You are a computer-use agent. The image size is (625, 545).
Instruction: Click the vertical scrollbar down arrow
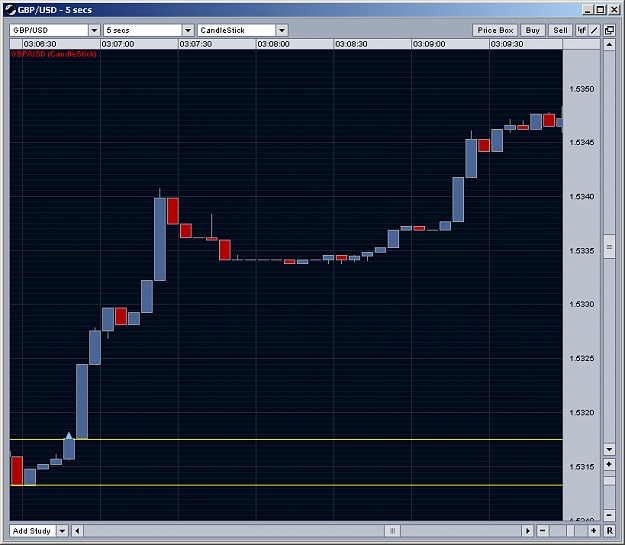pos(609,449)
